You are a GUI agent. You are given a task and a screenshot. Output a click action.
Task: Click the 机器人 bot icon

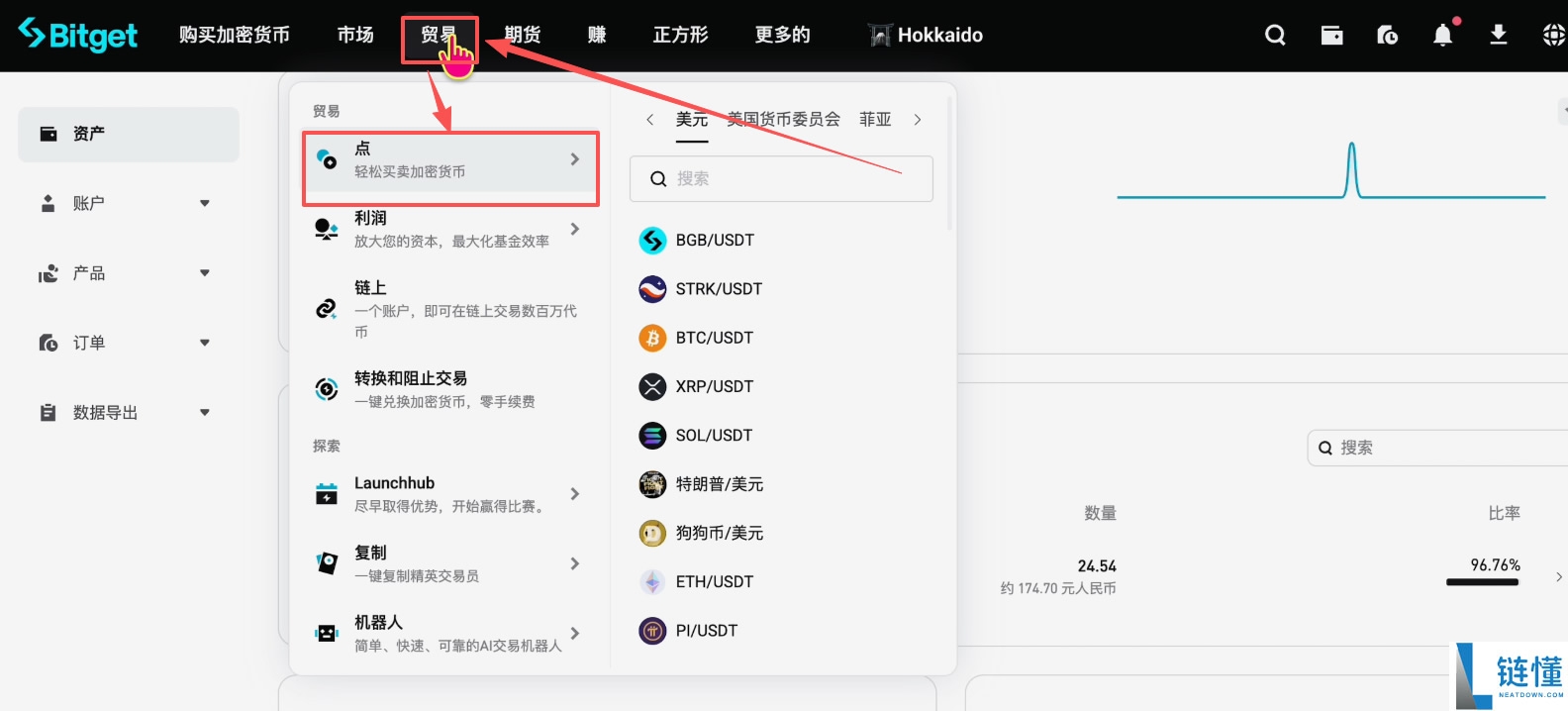tap(326, 633)
